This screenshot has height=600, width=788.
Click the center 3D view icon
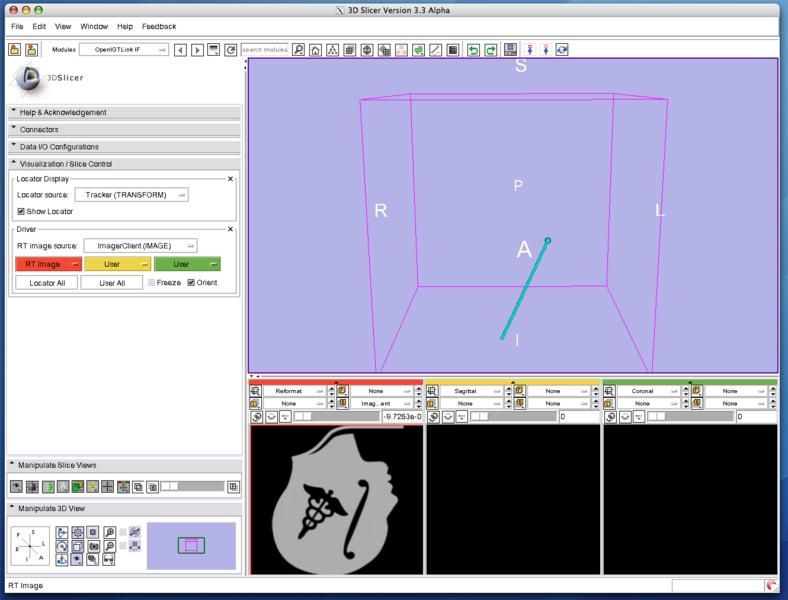point(77,532)
